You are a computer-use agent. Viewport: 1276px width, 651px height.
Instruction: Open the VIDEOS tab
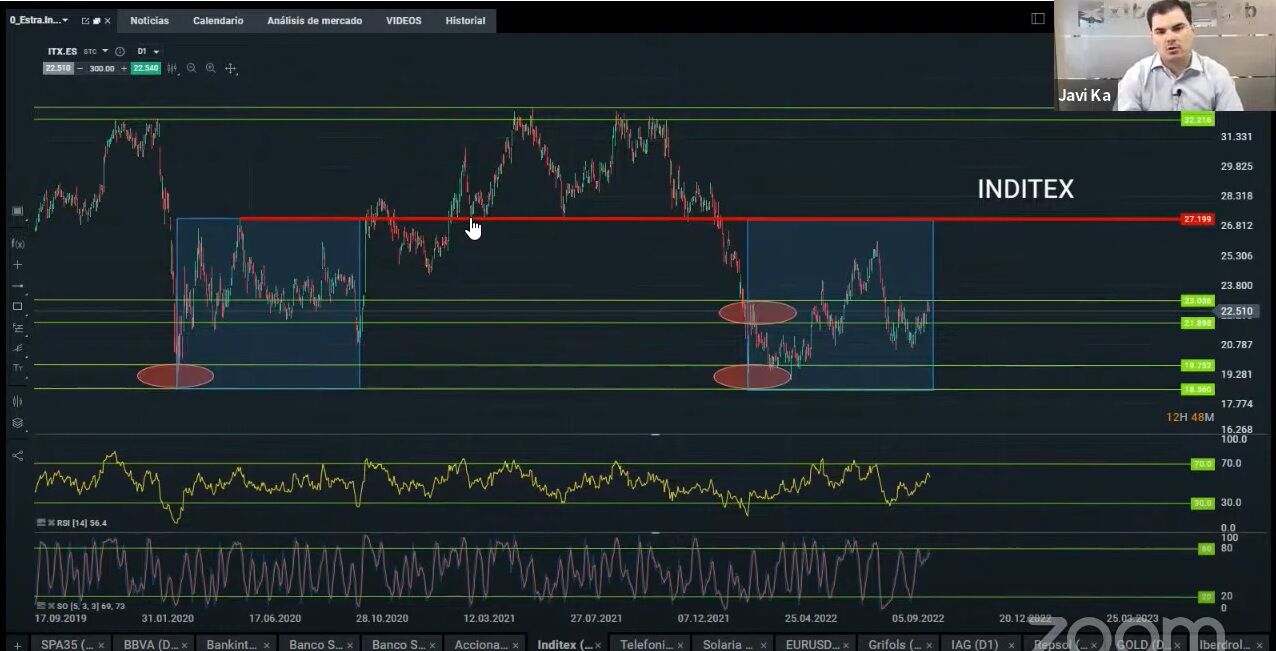pos(404,20)
